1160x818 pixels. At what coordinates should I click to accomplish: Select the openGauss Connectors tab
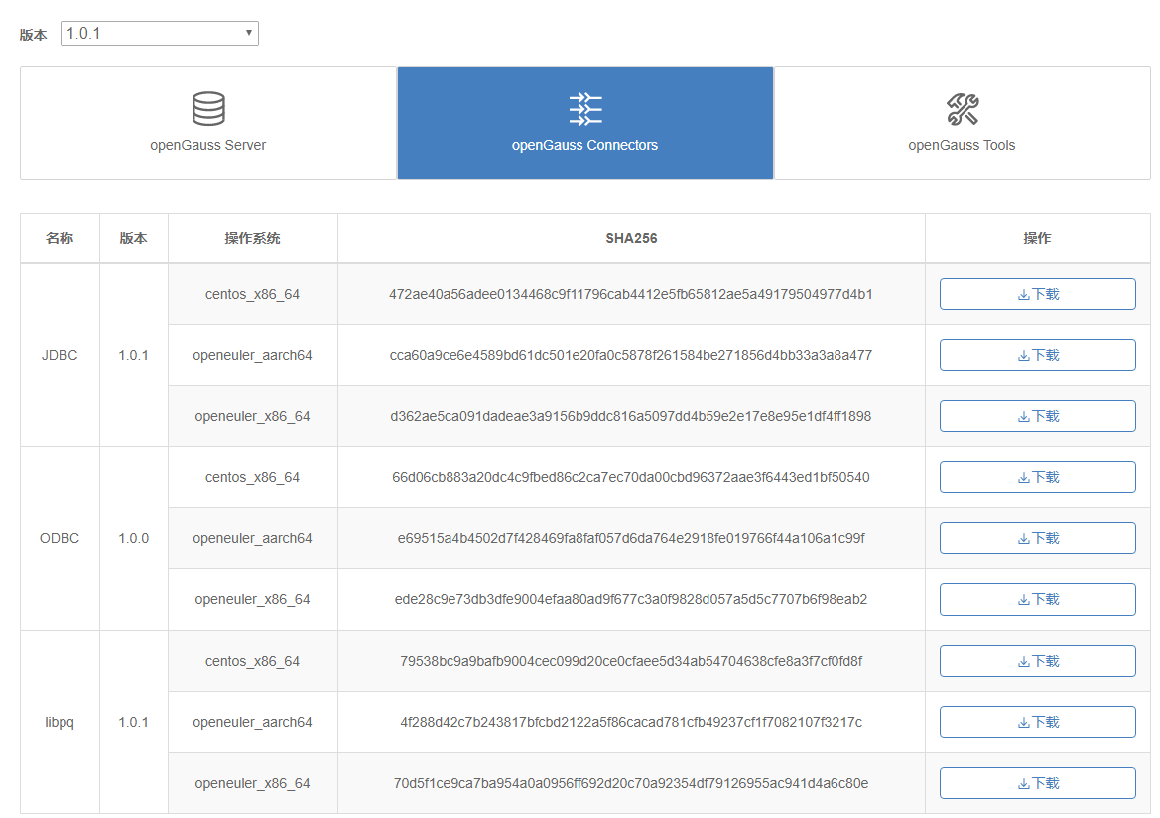click(584, 123)
